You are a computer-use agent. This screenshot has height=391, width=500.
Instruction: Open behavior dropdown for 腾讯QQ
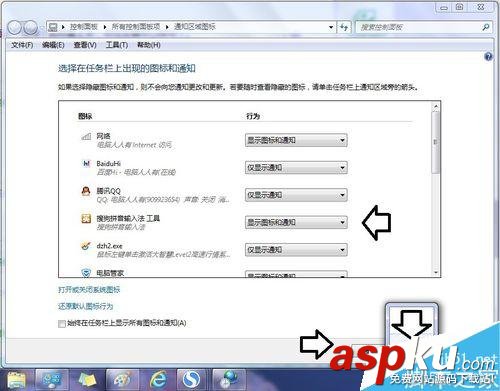tap(296, 195)
